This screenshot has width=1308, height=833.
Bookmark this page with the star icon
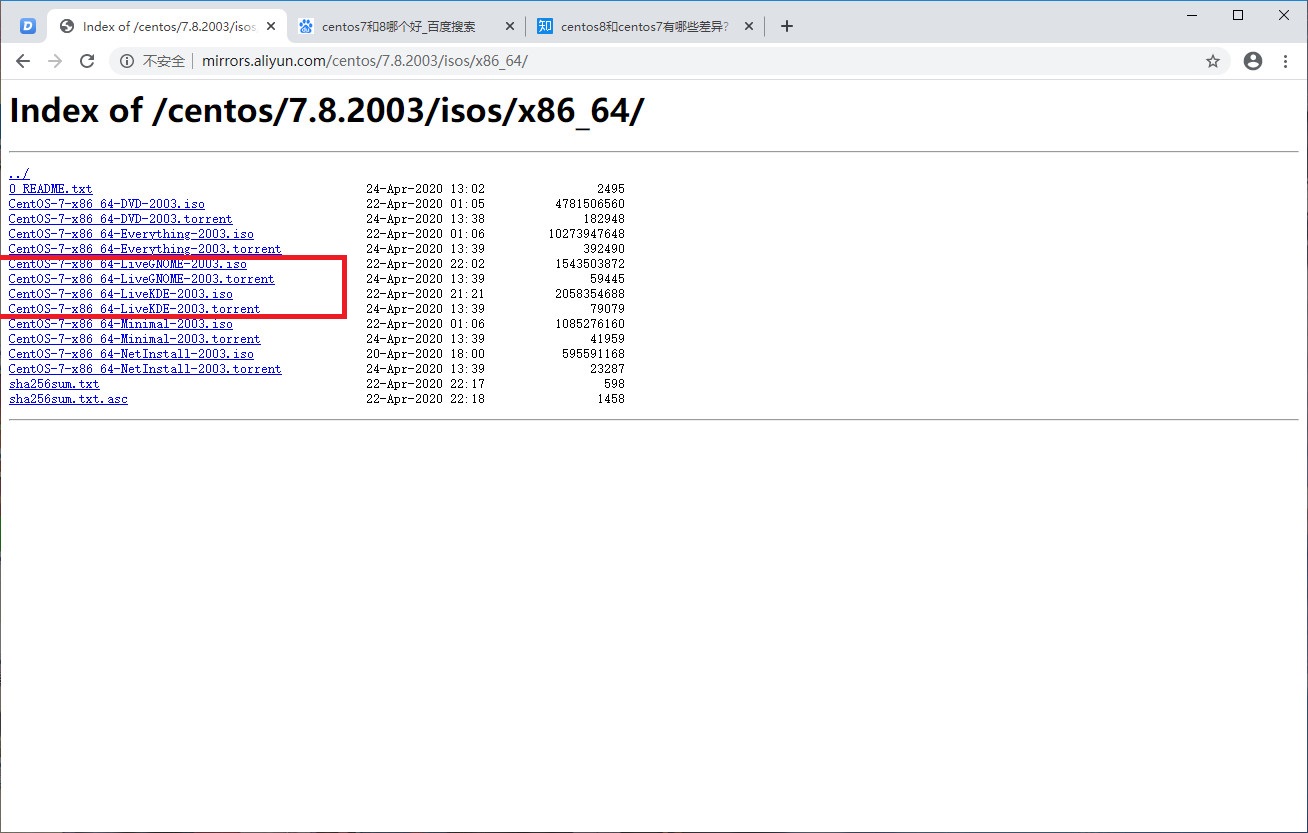point(1213,61)
